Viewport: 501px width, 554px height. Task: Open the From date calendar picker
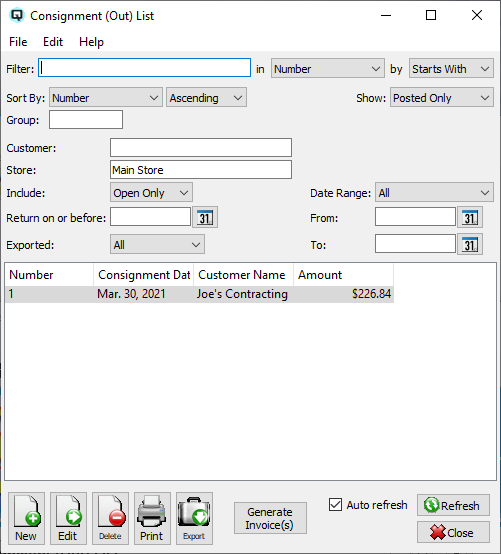coord(470,217)
